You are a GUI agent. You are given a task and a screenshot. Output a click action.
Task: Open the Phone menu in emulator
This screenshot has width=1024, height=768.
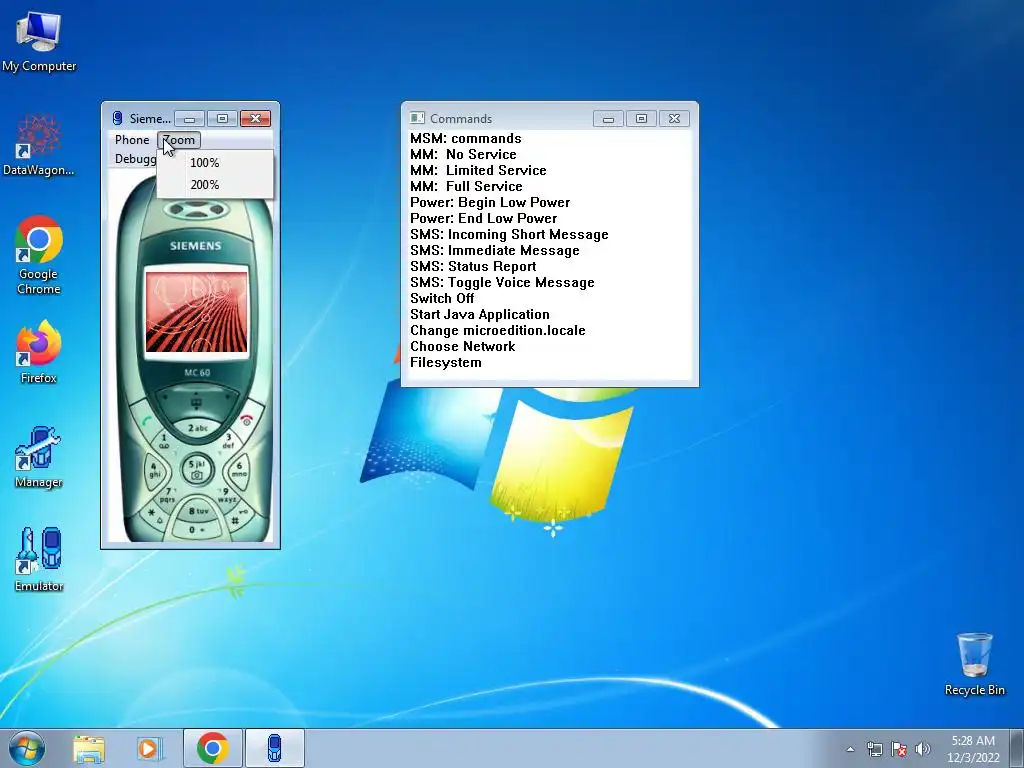132,140
